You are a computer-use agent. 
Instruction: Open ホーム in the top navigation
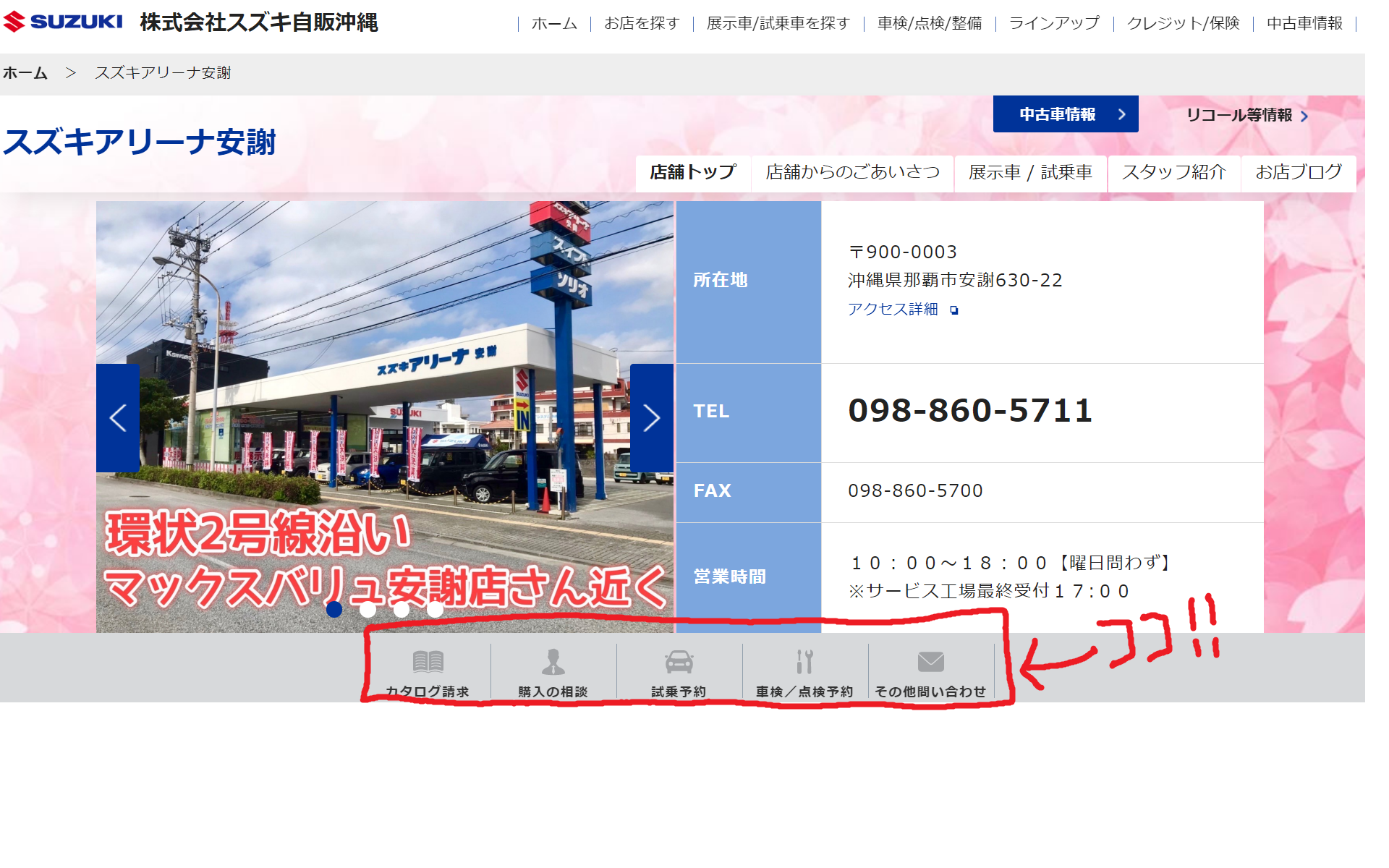coord(554,23)
